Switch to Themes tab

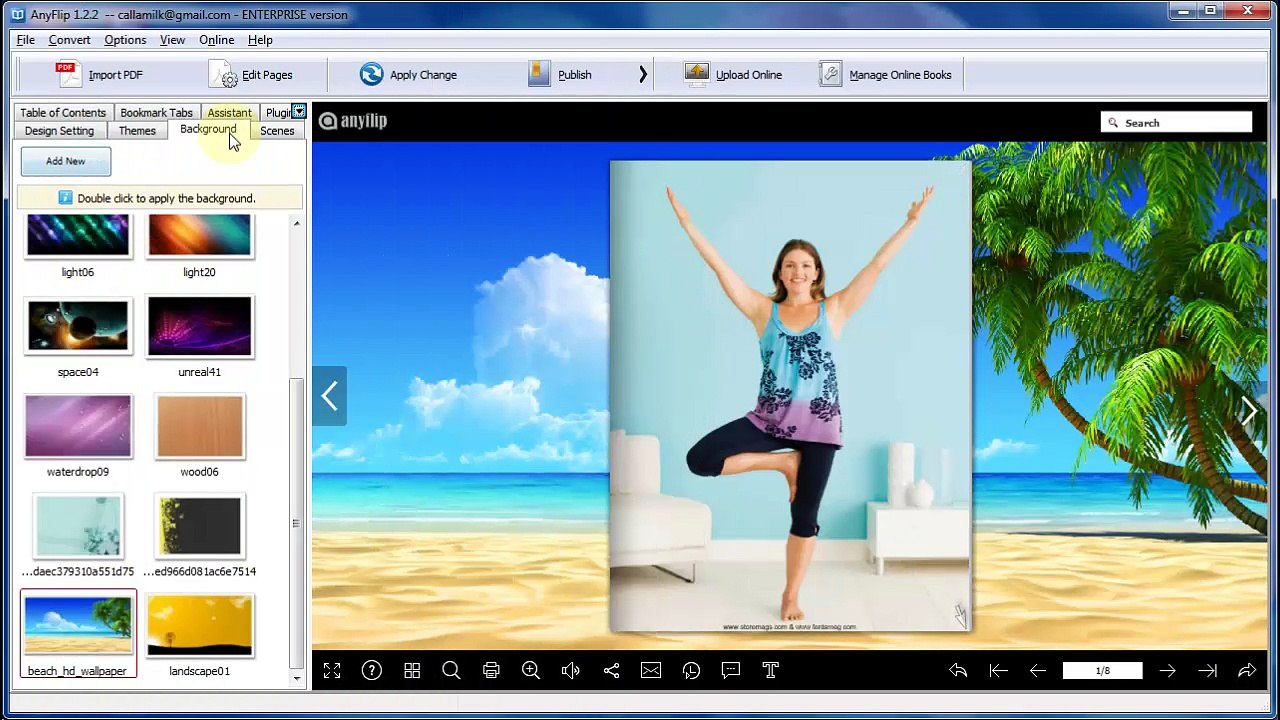point(137,131)
